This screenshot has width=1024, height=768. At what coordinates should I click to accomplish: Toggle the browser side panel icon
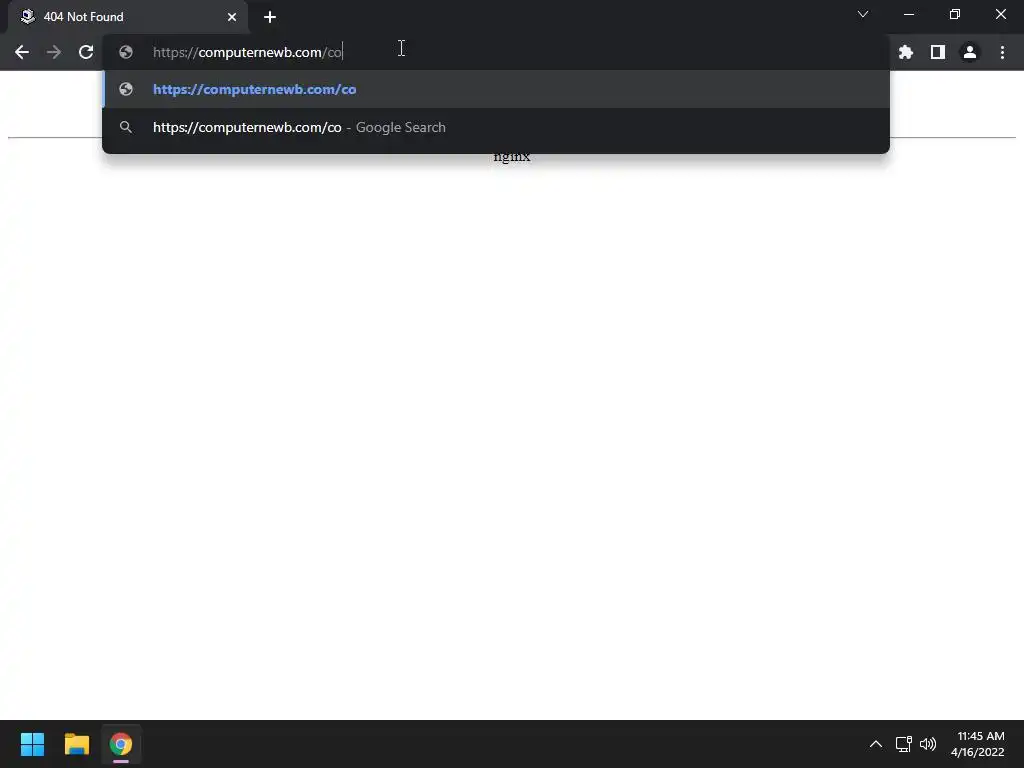coord(938,52)
